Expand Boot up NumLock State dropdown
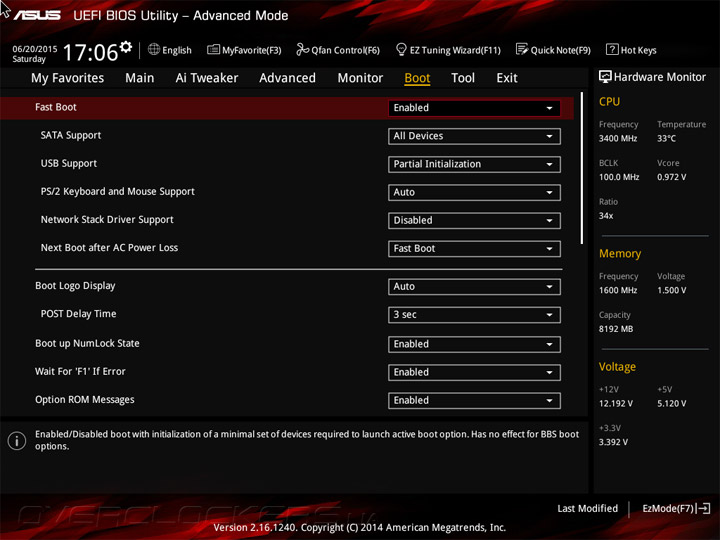Screen dimensions: 720x540 coord(474,344)
